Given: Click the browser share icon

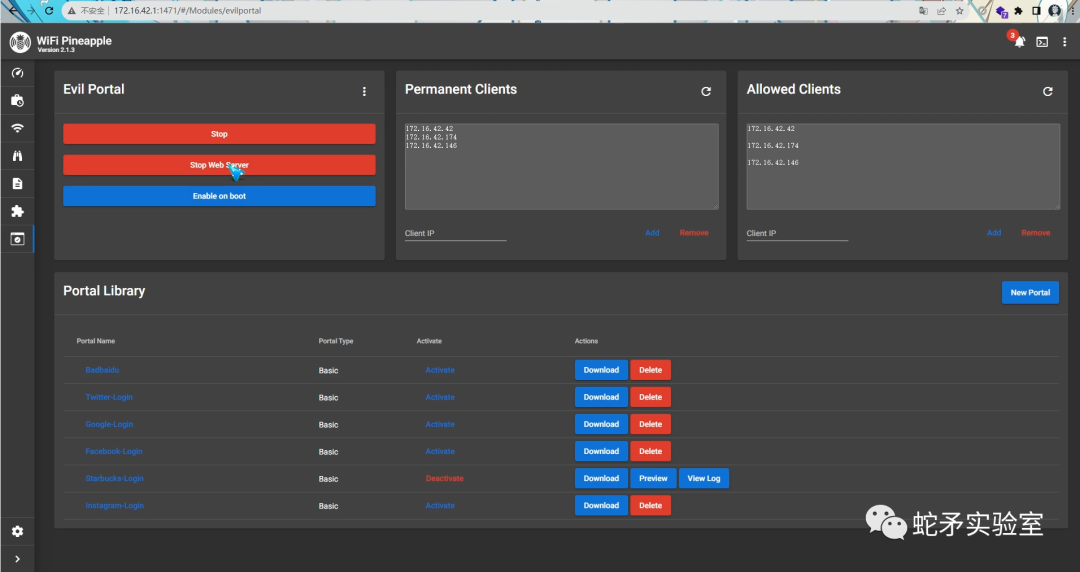Looking at the screenshot, I should tap(942, 10).
